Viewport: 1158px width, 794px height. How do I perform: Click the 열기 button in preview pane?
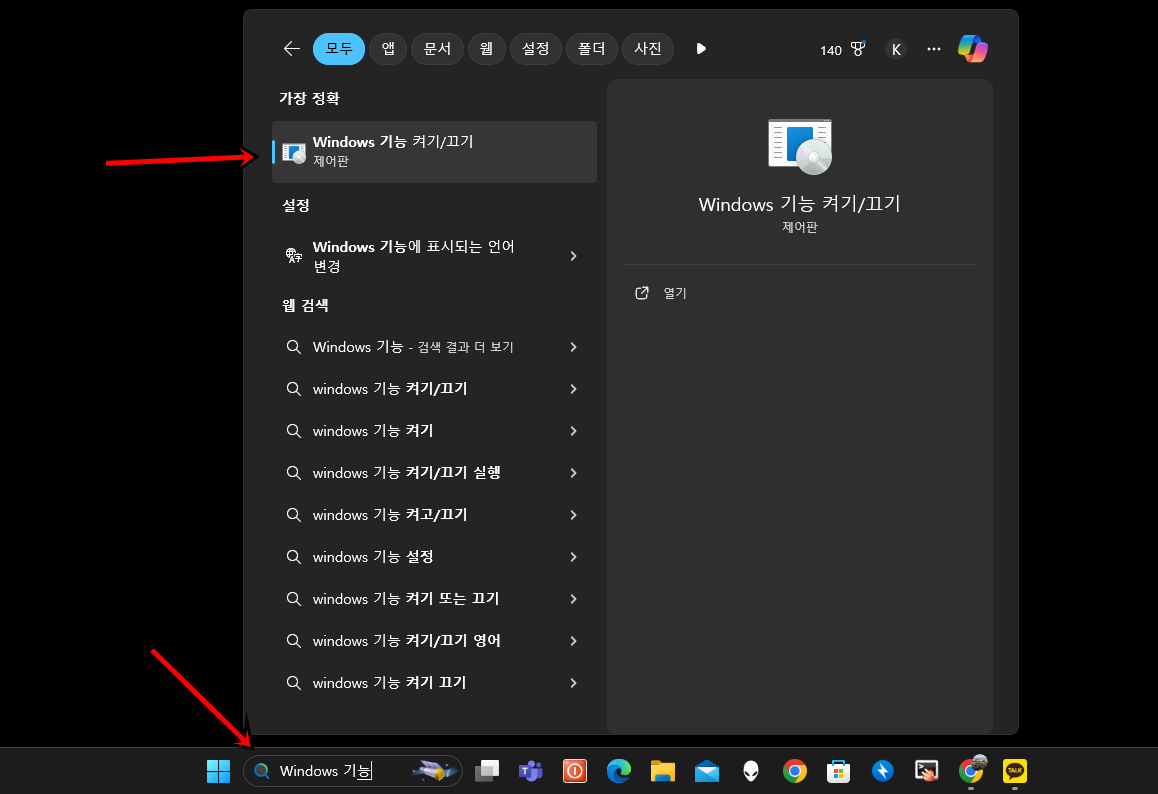[800, 293]
